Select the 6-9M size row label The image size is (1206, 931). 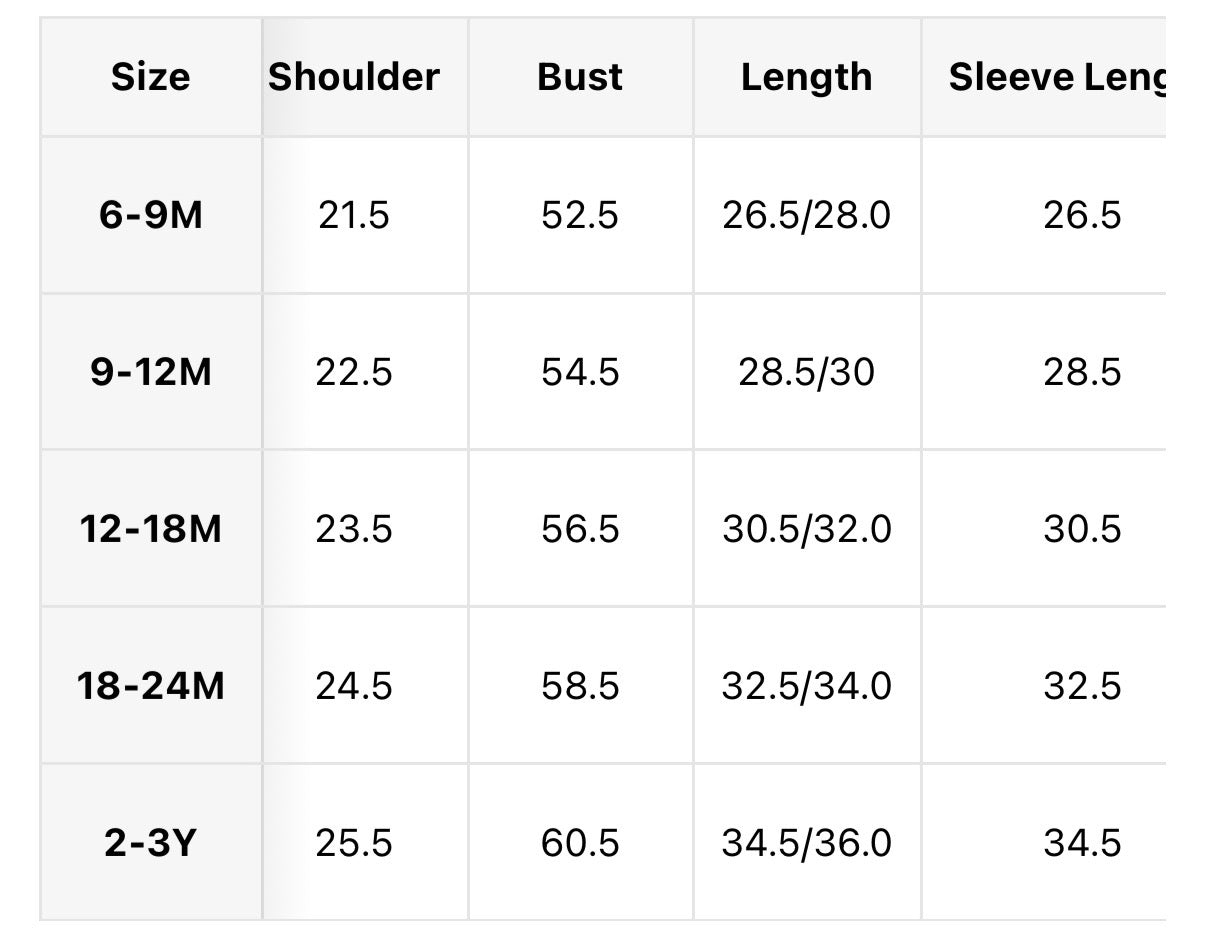151,215
